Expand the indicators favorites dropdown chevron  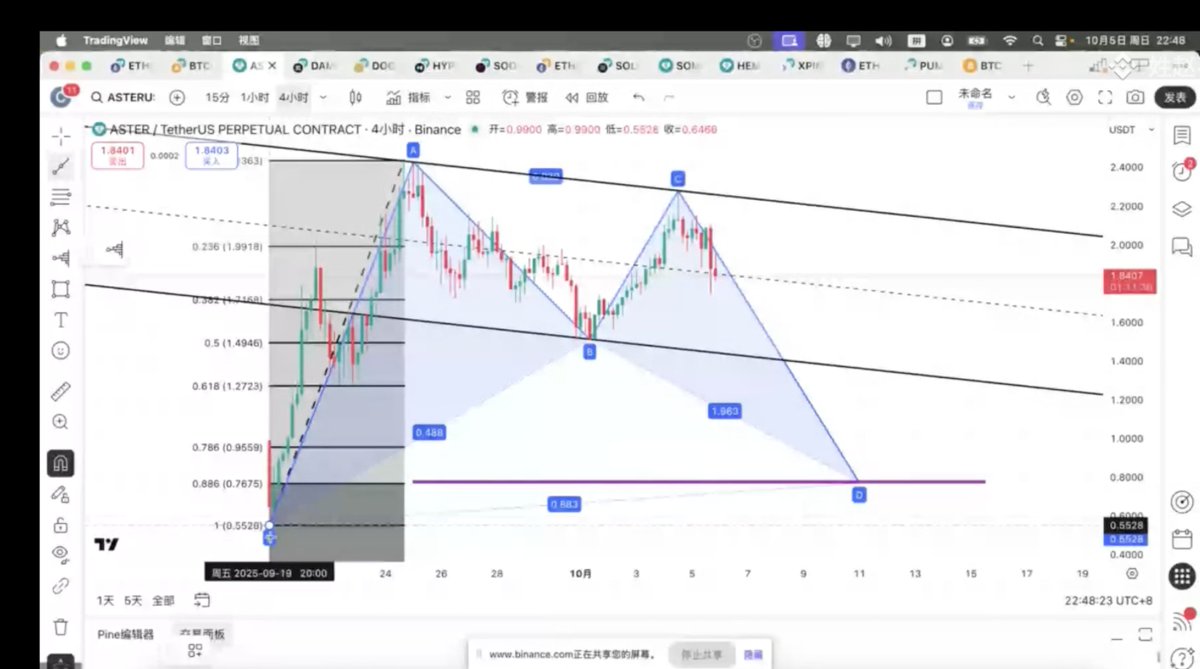[447, 97]
